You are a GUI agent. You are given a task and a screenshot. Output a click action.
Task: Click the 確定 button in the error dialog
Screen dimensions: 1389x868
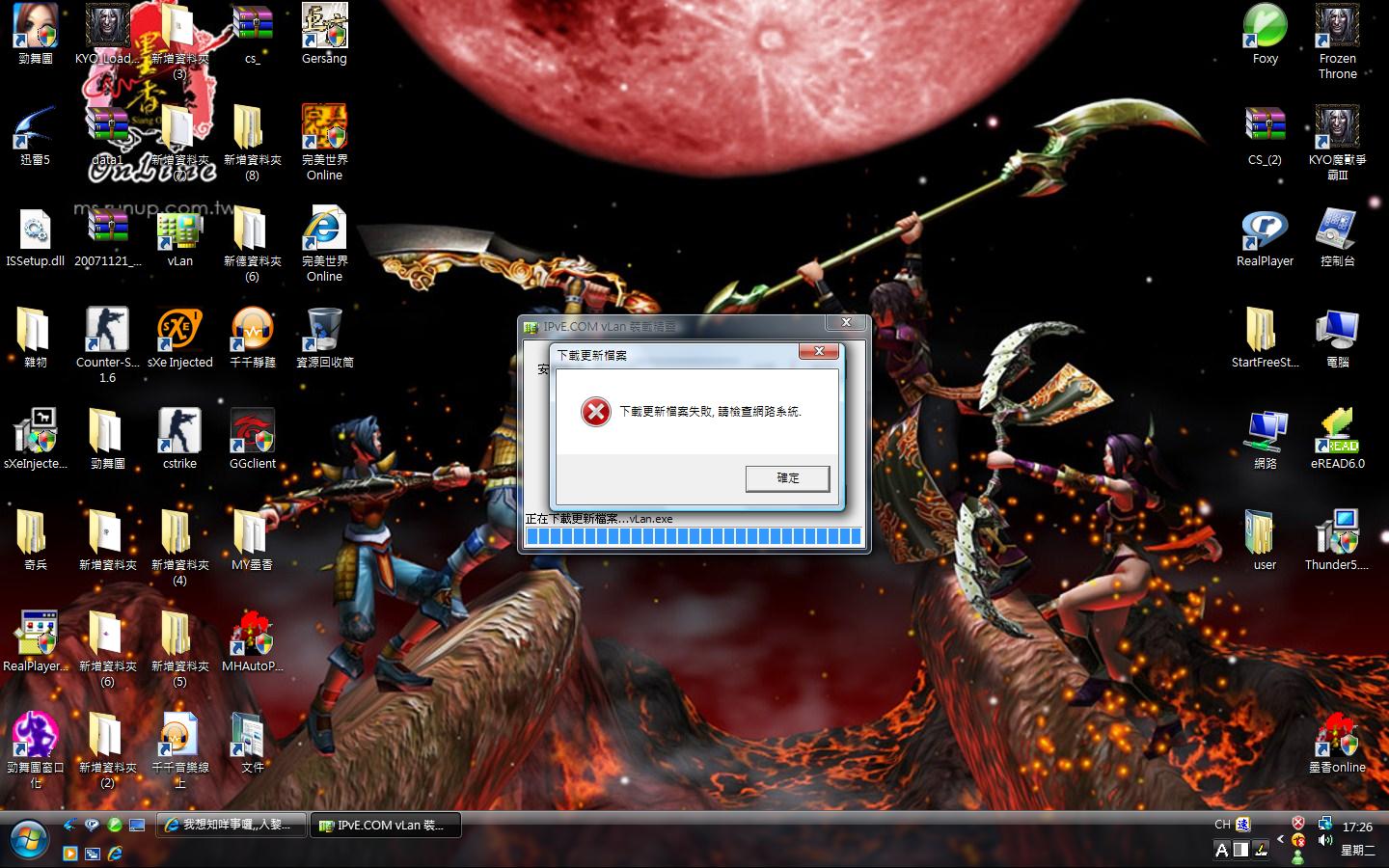788,477
